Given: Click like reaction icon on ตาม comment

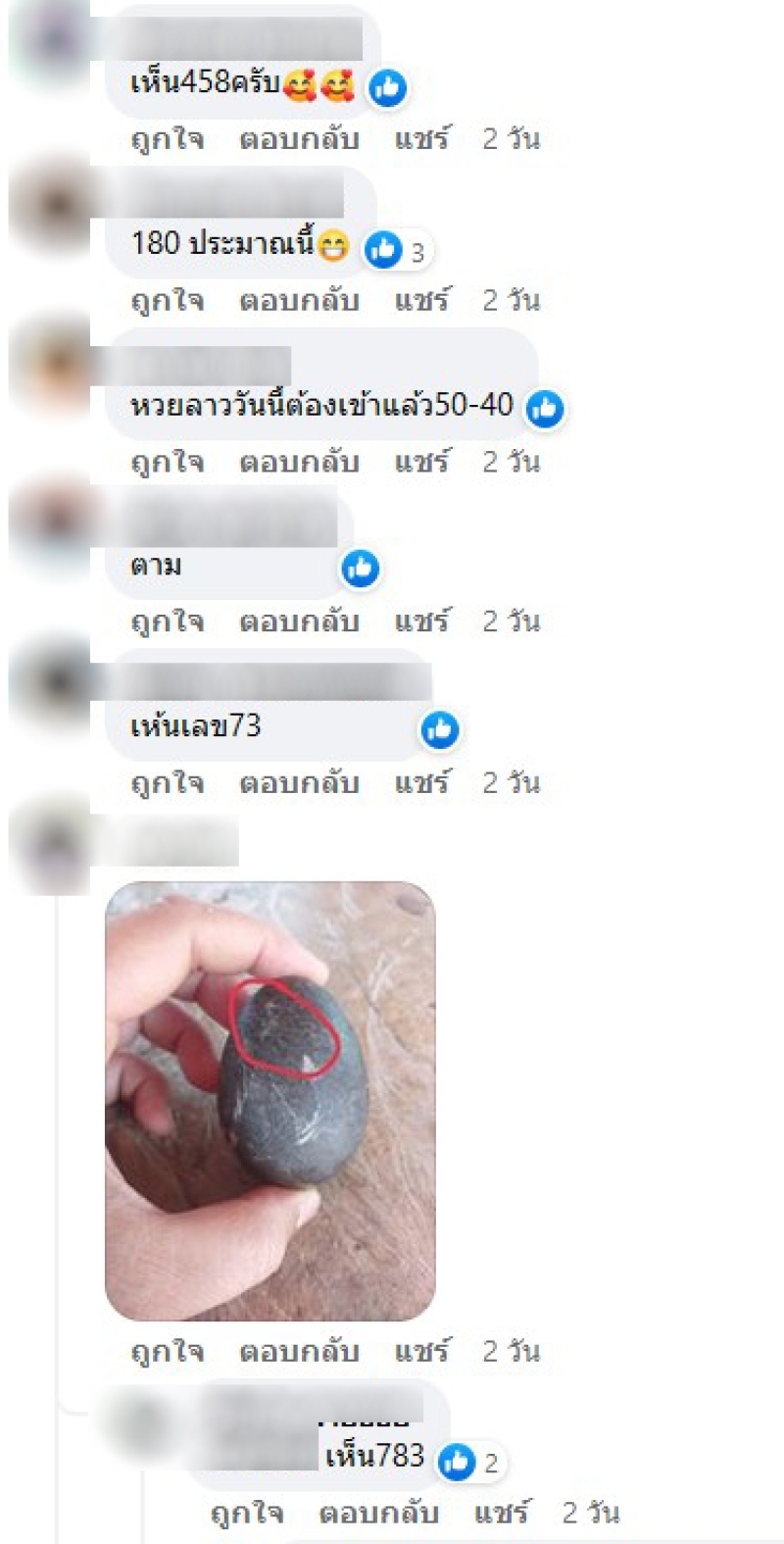Looking at the screenshot, I should (x=361, y=569).
